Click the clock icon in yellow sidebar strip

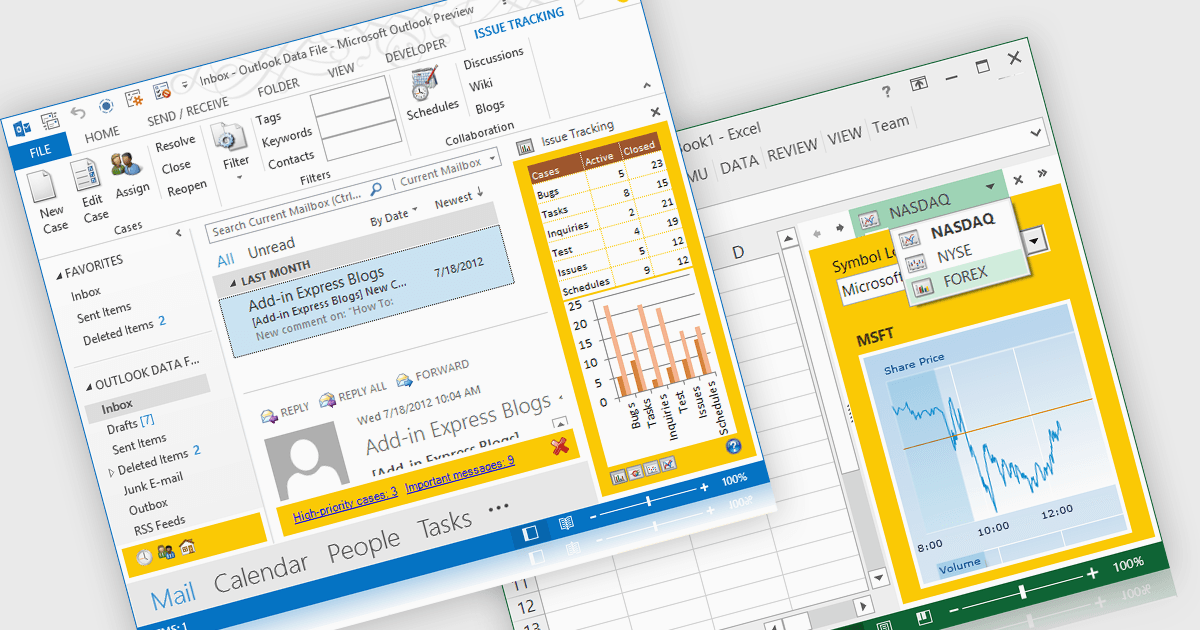(145, 557)
